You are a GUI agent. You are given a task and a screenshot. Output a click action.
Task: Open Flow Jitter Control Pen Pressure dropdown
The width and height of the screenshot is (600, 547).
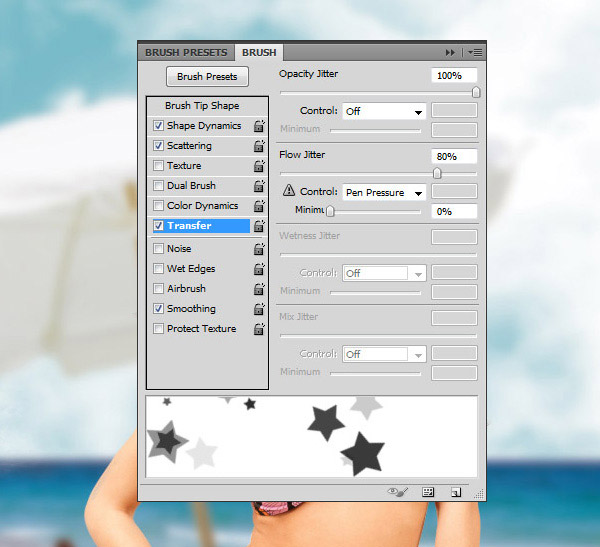click(x=384, y=192)
